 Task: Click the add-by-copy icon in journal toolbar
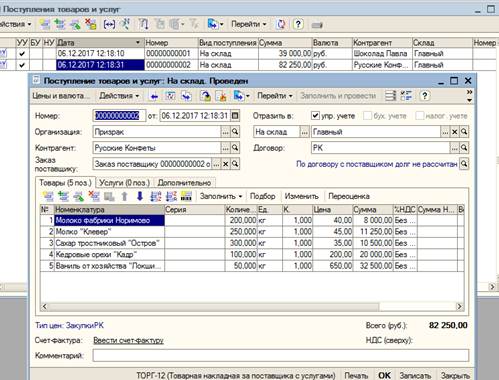tap(60, 24)
